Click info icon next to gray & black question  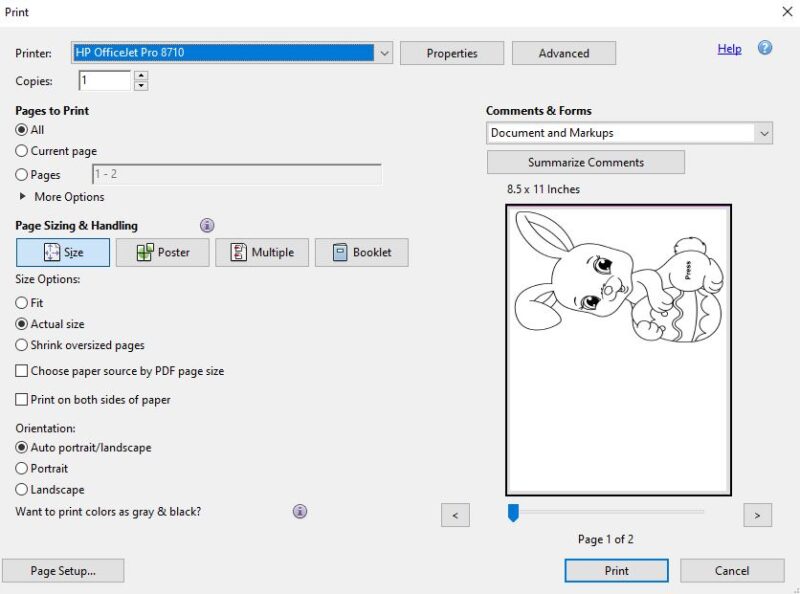[x=300, y=511]
